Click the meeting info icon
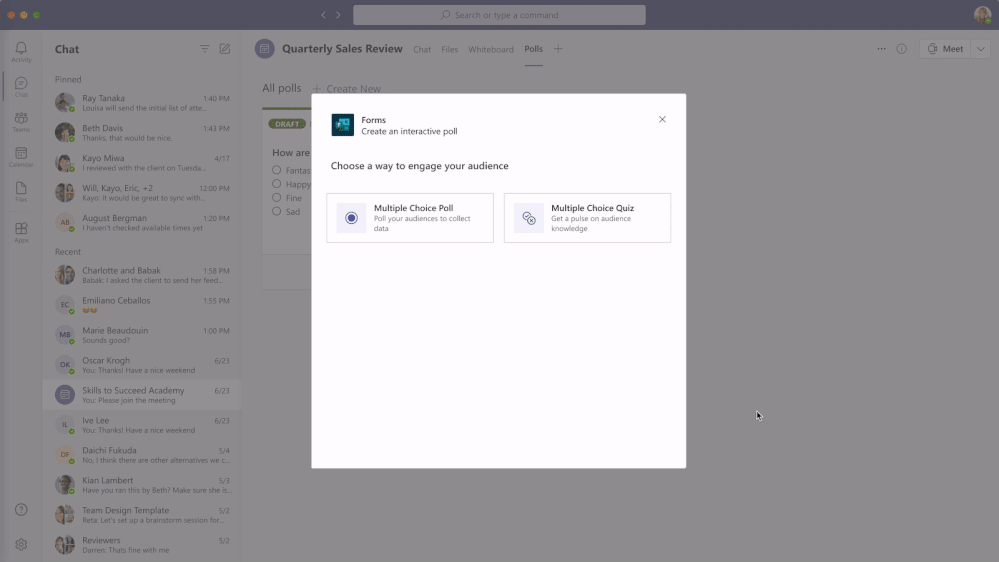This screenshot has height=562, width=999. 902,49
